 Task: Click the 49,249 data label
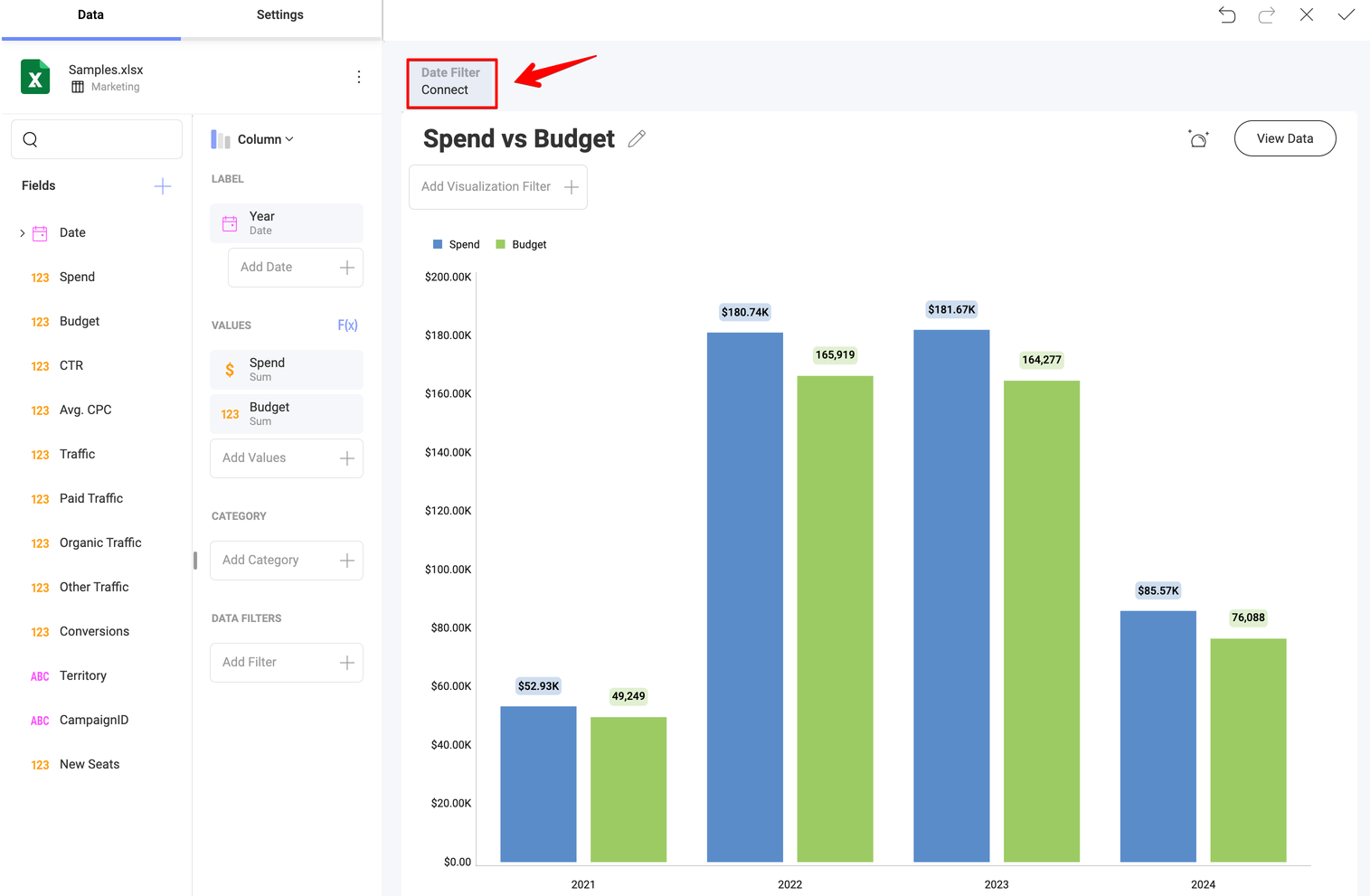pyautogui.click(x=628, y=696)
